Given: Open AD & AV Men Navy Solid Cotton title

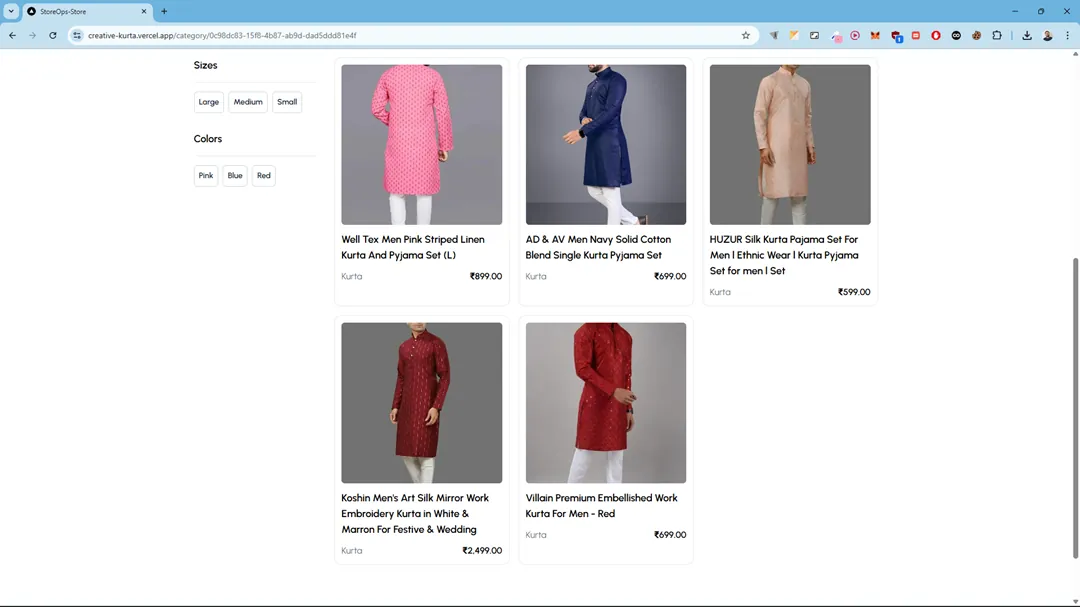Looking at the screenshot, I should [598, 247].
